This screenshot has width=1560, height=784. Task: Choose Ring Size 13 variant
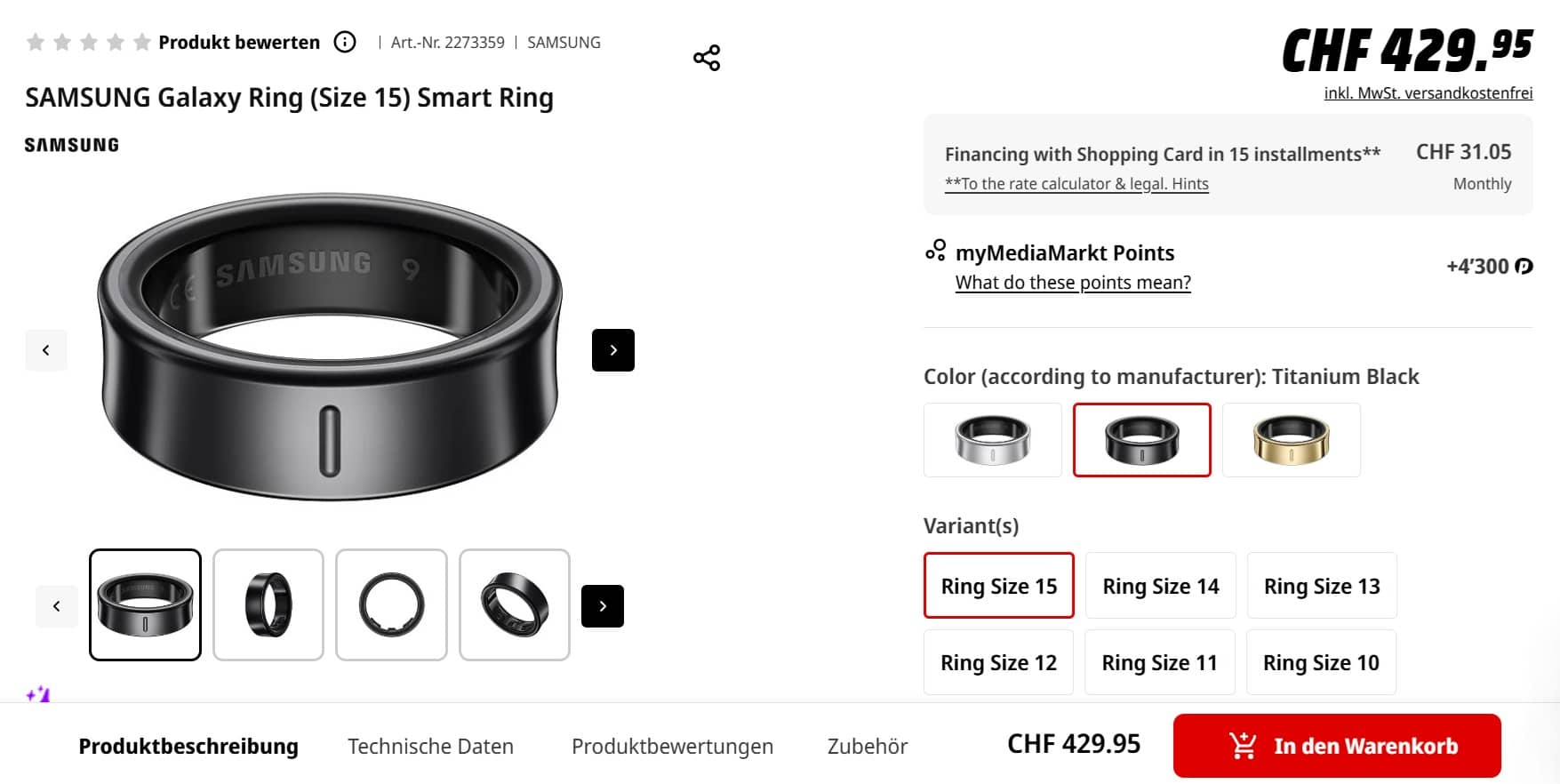point(1322,586)
